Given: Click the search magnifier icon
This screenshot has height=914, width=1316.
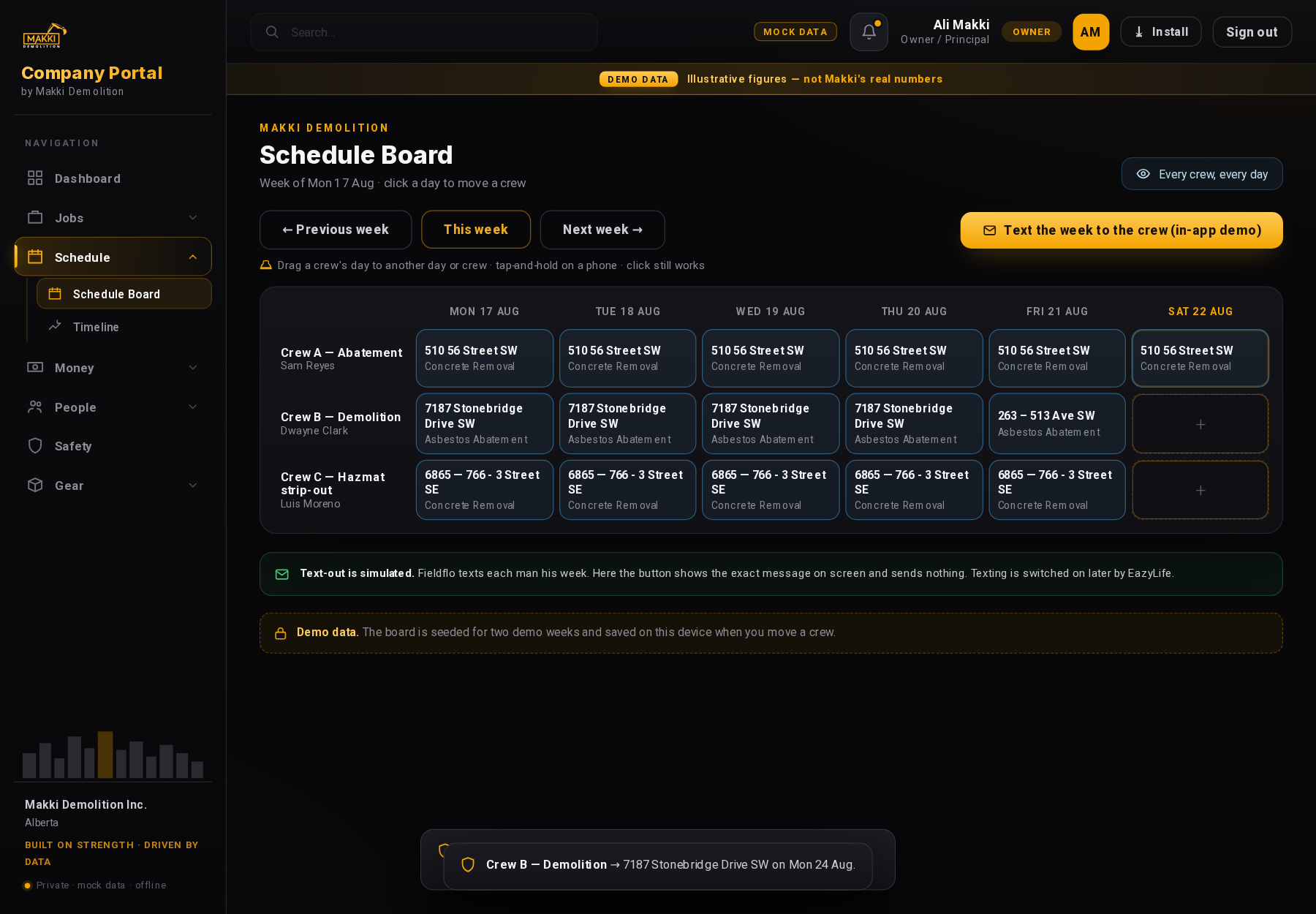Looking at the screenshot, I should click(x=272, y=32).
